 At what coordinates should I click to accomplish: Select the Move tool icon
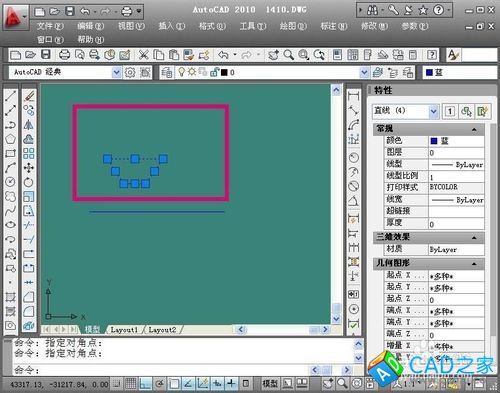point(29,168)
